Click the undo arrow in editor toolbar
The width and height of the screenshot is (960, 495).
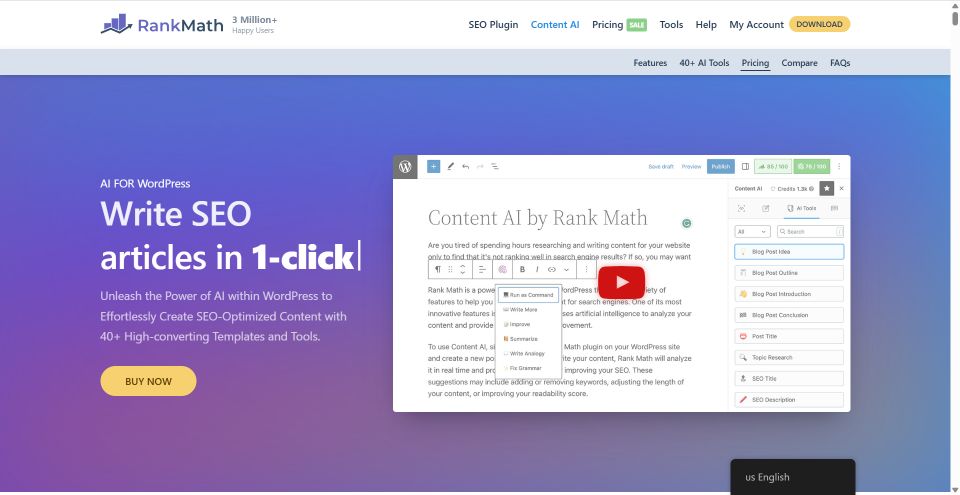point(465,166)
